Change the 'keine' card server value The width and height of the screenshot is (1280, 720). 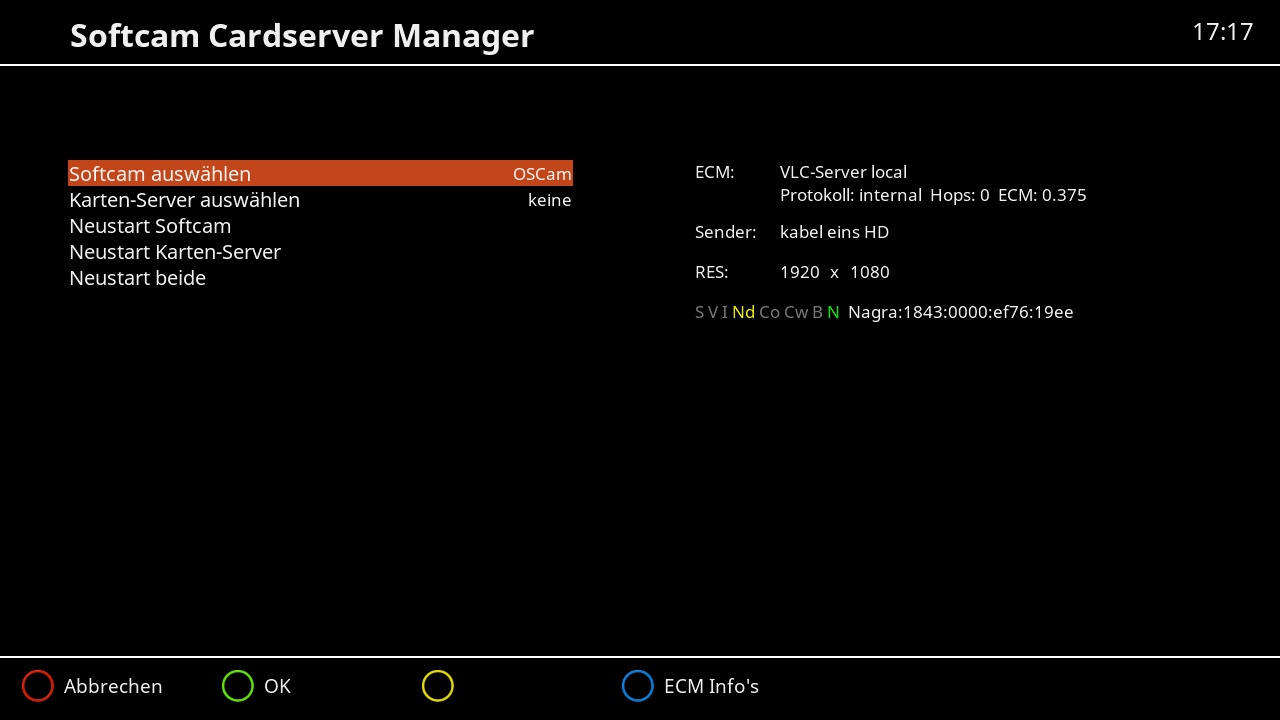coord(549,200)
